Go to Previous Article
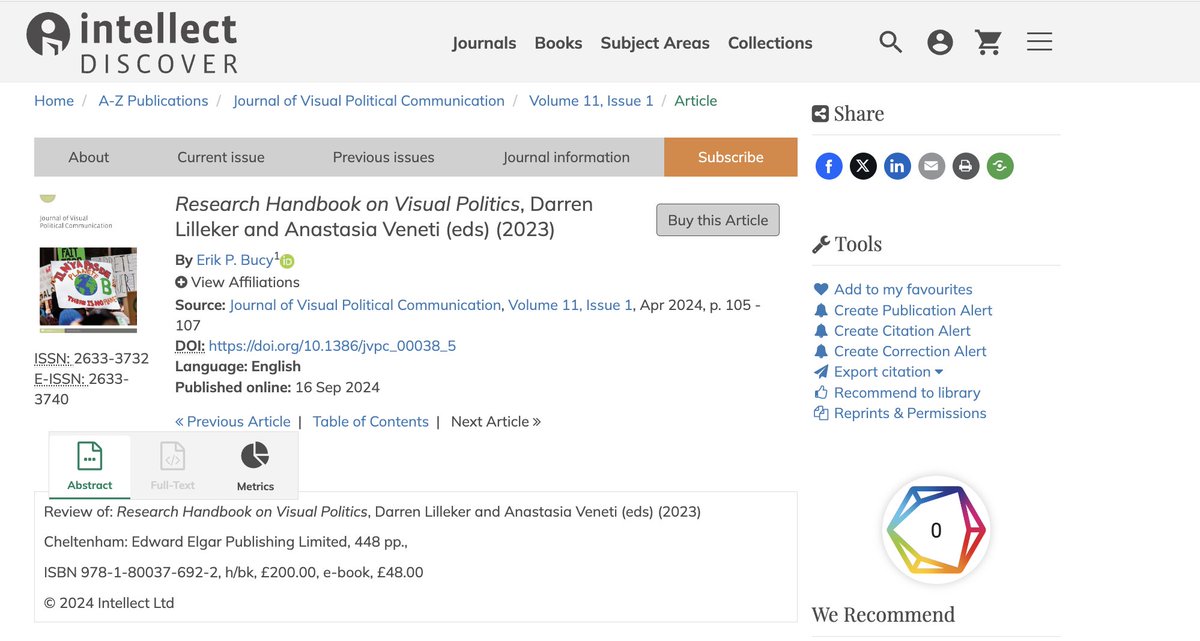The height and width of the screenshot is (641, 1200). tap(233, 422)
